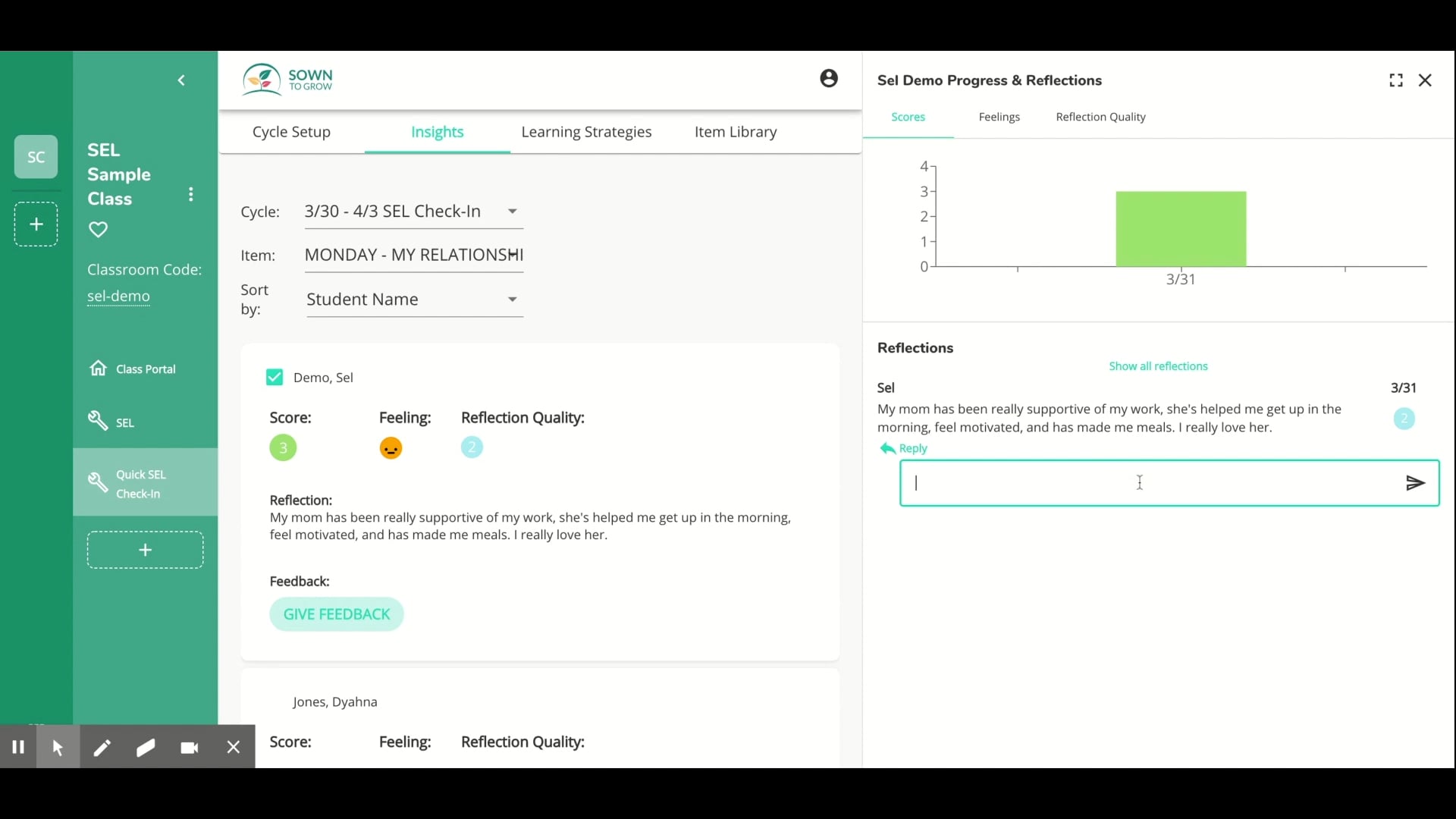This screenshot has width=1456, height=819.
Task: Open the Cycle dropdown
Action: pyautogui.click(x=413, y=212)
